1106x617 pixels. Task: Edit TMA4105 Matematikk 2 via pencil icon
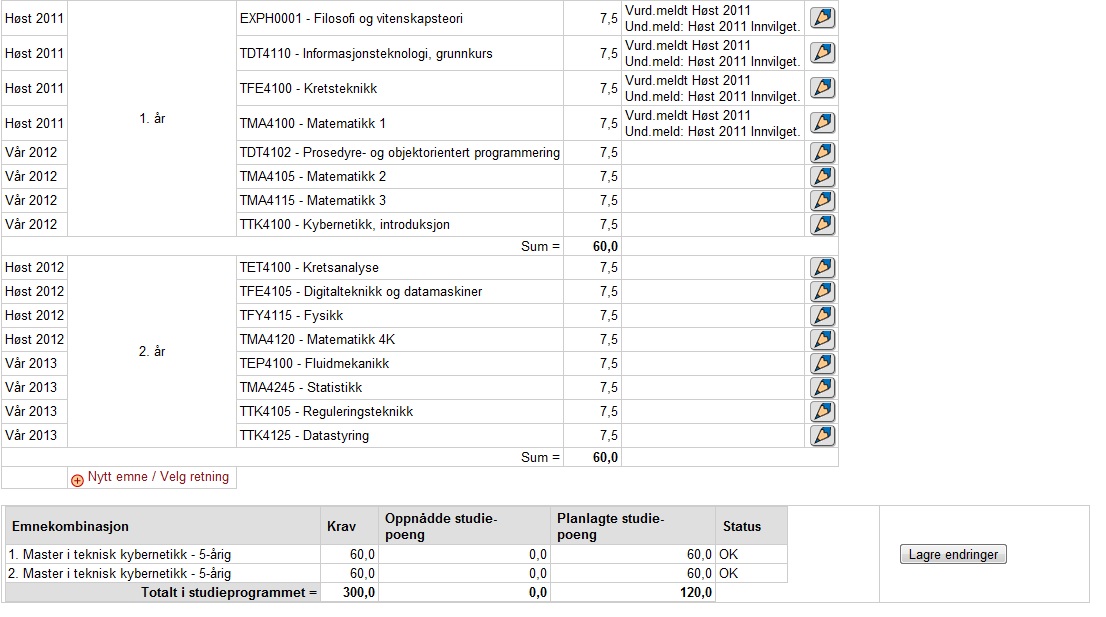point(822,176)
